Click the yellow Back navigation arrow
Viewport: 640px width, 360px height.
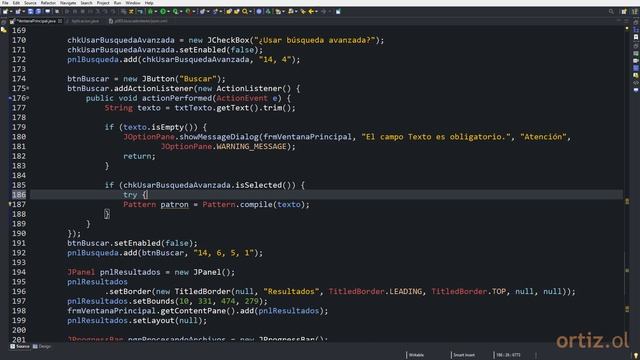(311, 11)
